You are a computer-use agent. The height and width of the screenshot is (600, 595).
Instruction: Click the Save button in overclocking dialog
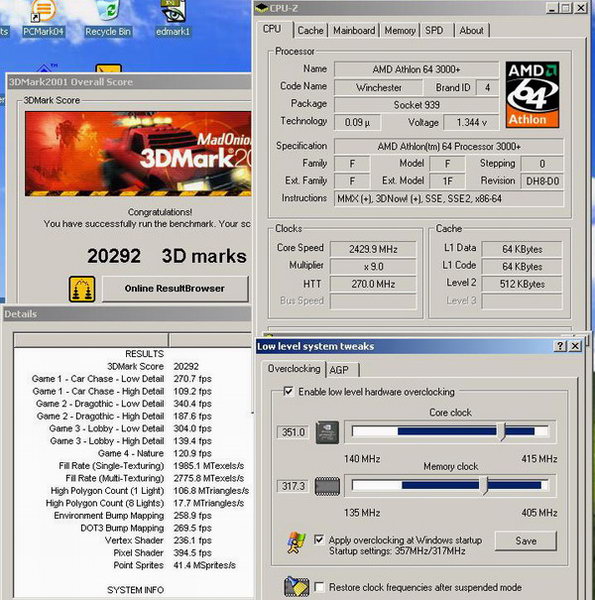tap(525, 541)
